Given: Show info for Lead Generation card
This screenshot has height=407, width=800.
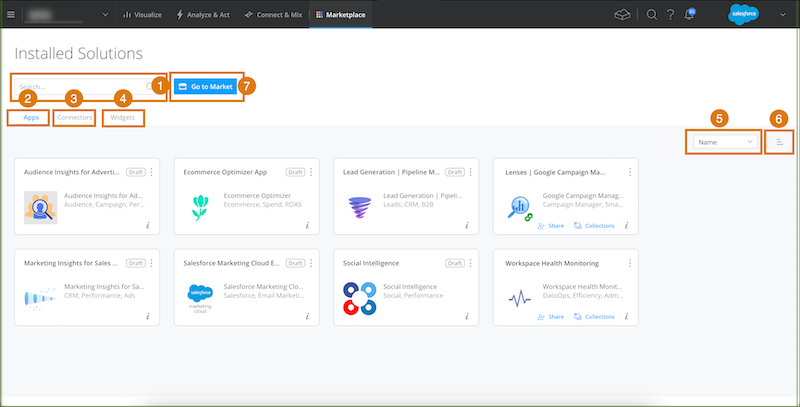Looking at the screenshot, I should (x=467, y=225).
